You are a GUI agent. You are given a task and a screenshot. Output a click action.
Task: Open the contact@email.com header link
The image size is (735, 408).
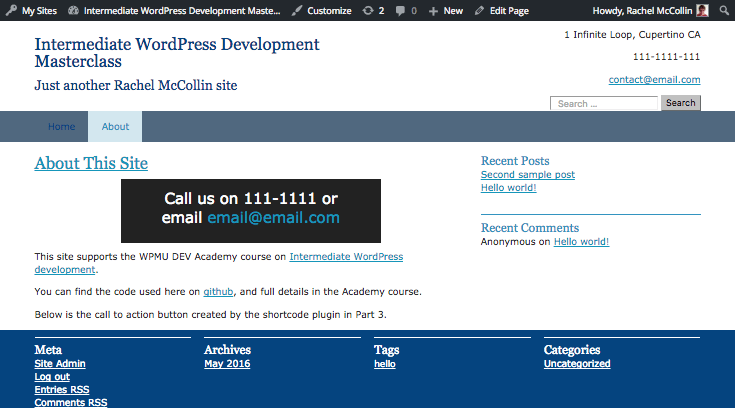(654, 80)
